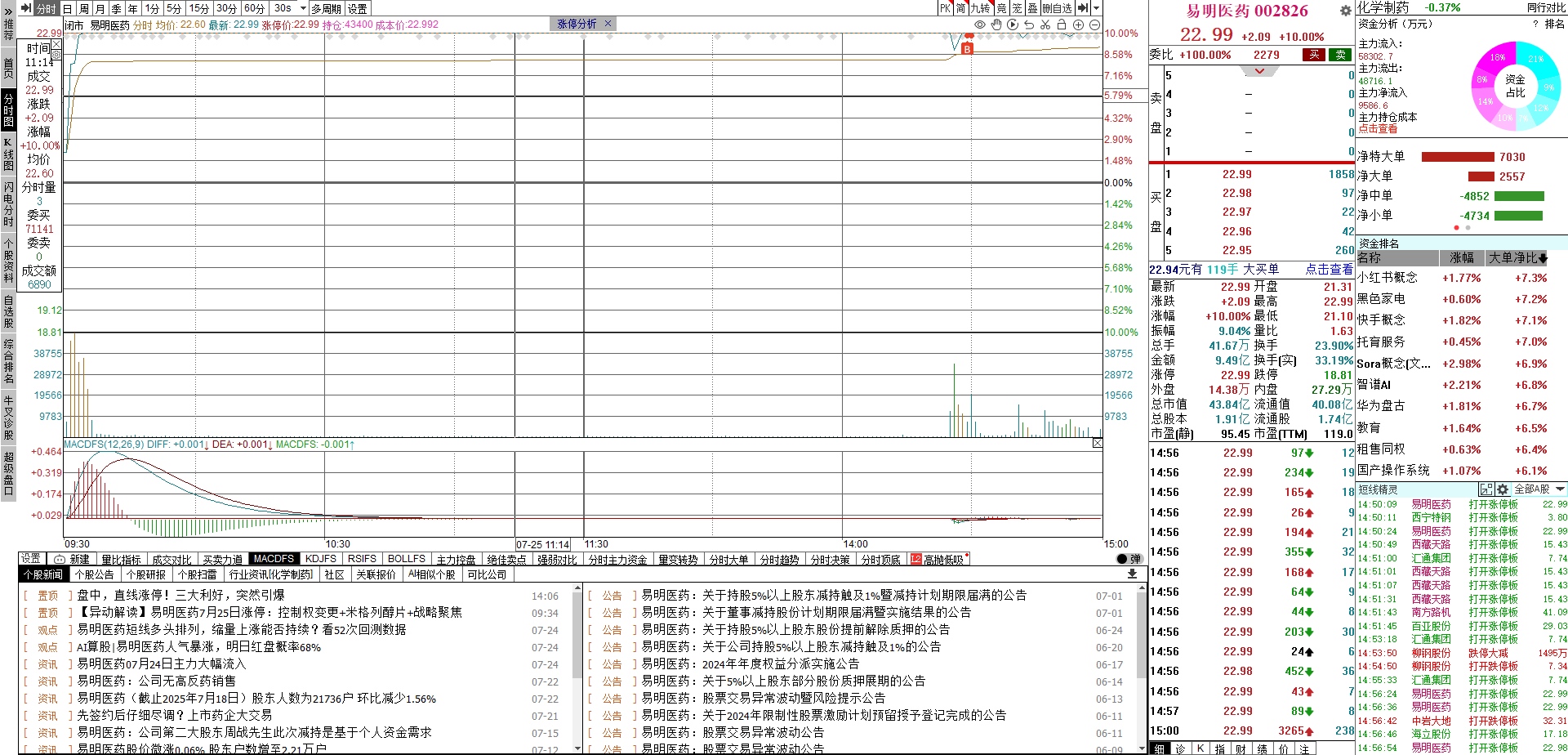Click the 设置 button in the top period bar
The image size is (1568, 755).
coord(358,8)
